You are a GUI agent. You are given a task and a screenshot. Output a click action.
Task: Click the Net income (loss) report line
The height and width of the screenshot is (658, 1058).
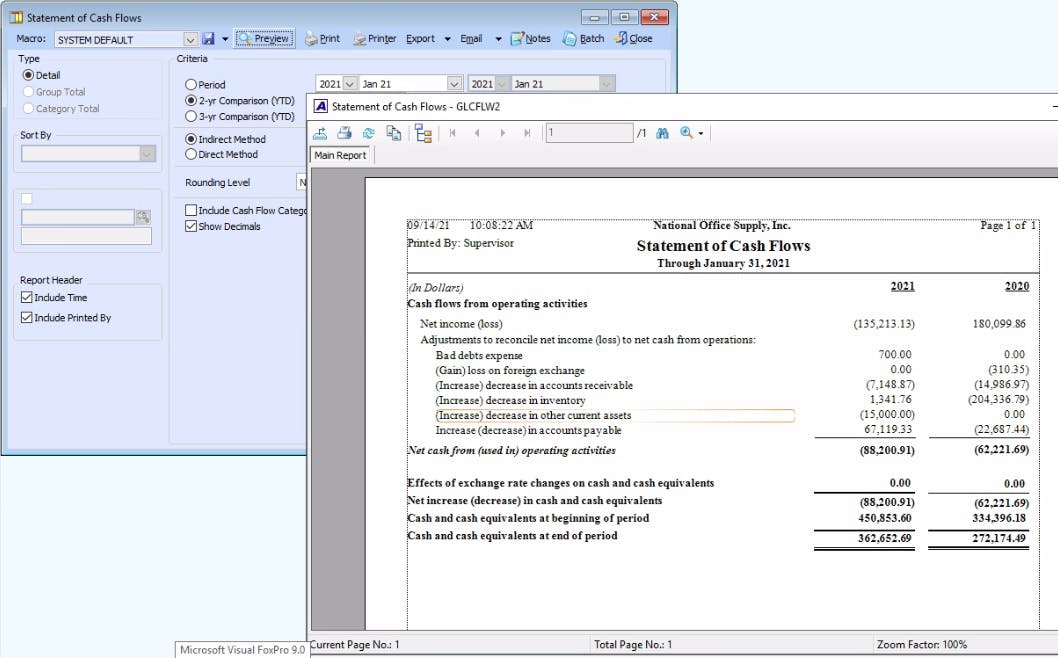click(x=461, y=324)
